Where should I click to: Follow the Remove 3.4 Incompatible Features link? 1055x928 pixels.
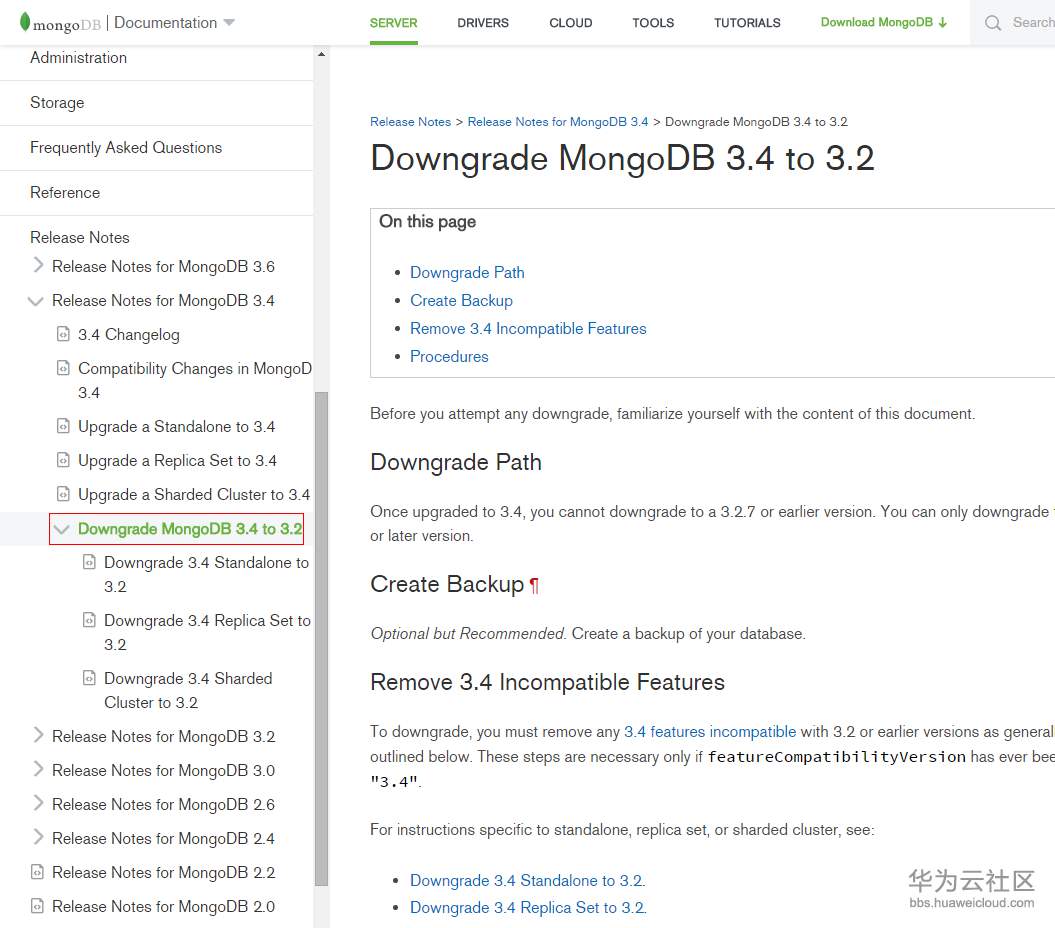528,328
